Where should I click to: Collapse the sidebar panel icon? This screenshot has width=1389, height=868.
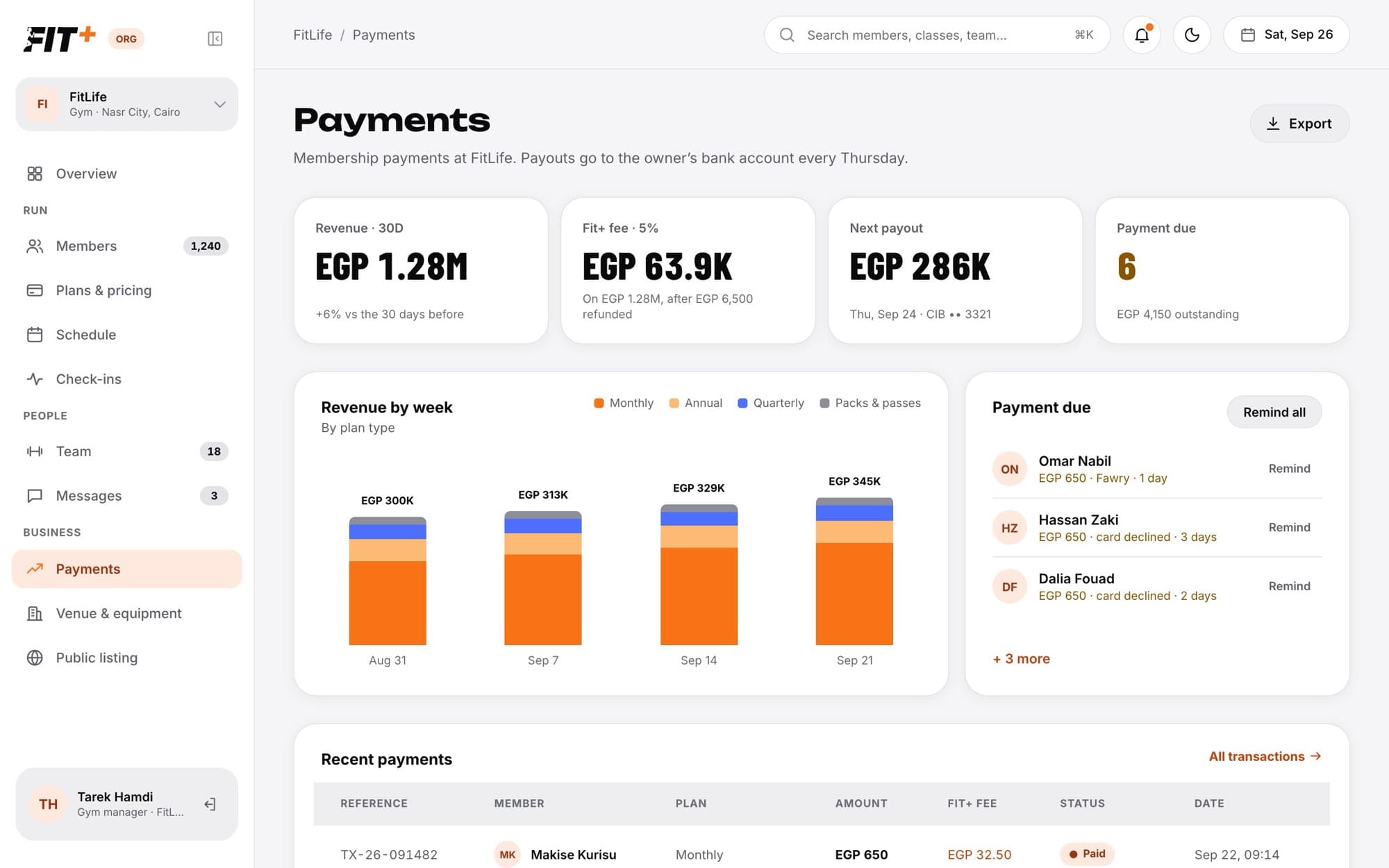(x=215, y=39)
